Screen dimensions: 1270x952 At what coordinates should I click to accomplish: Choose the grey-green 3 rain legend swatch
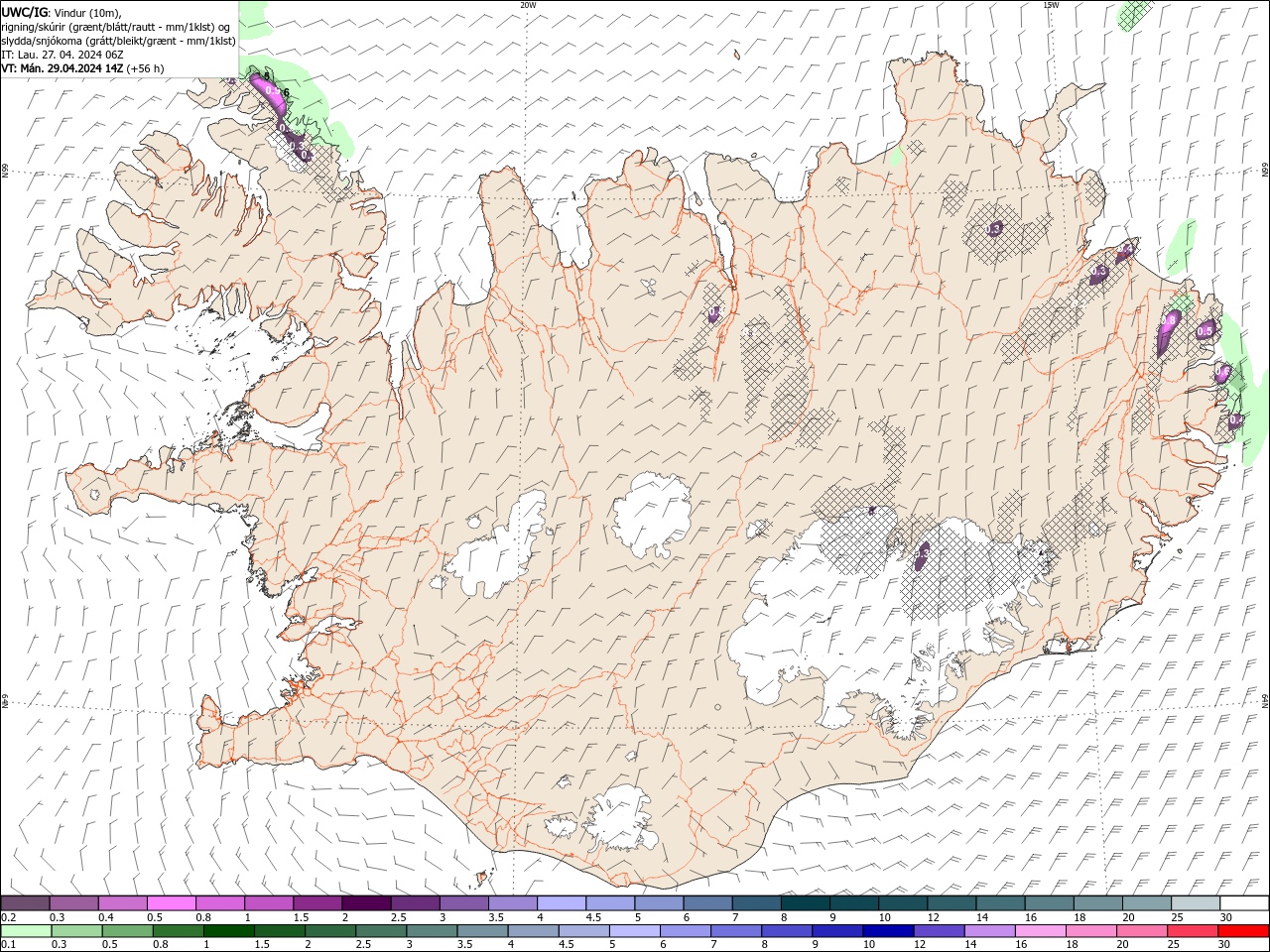[x=432, y=931]
